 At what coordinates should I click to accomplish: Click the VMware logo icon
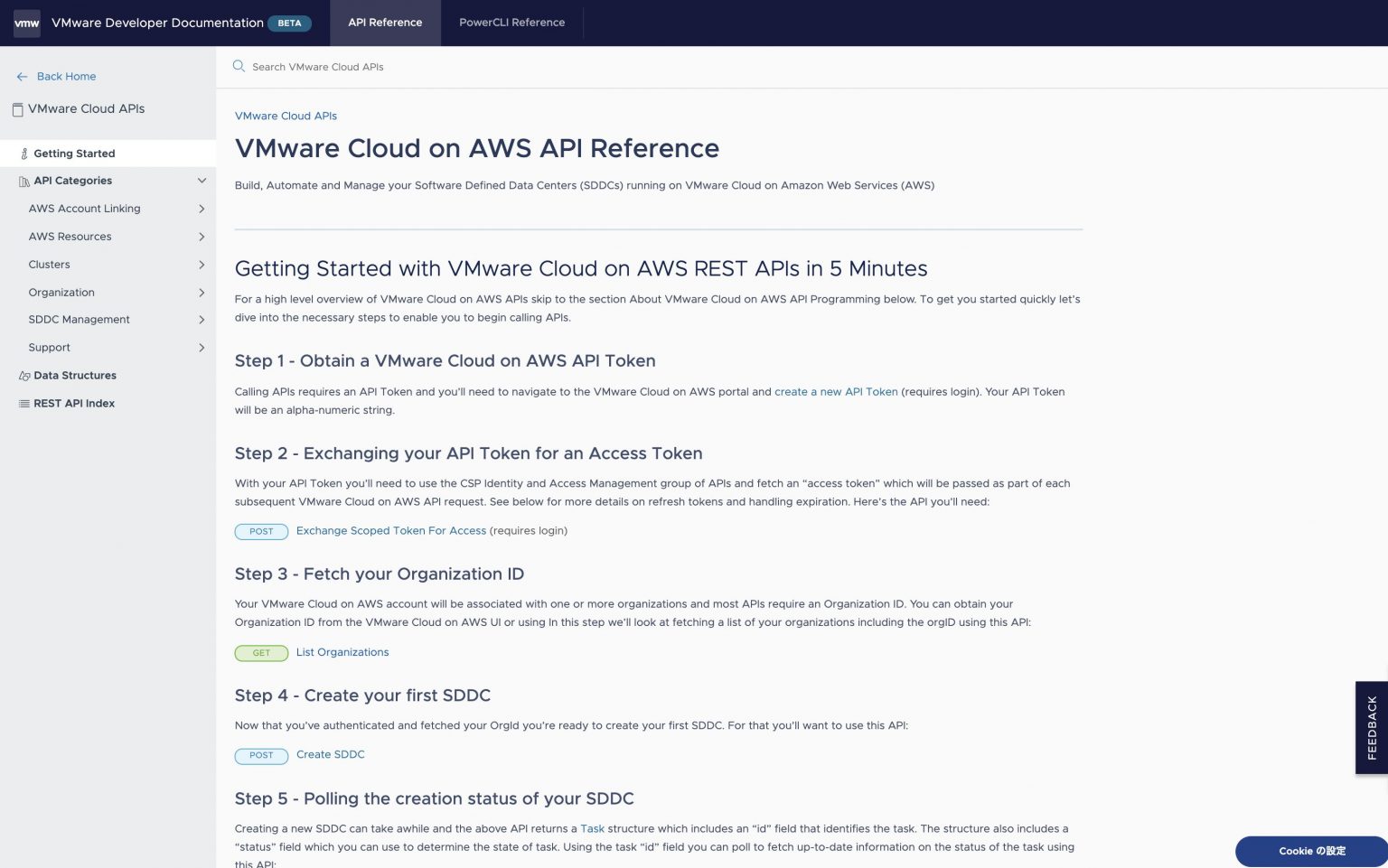point(27,23)
